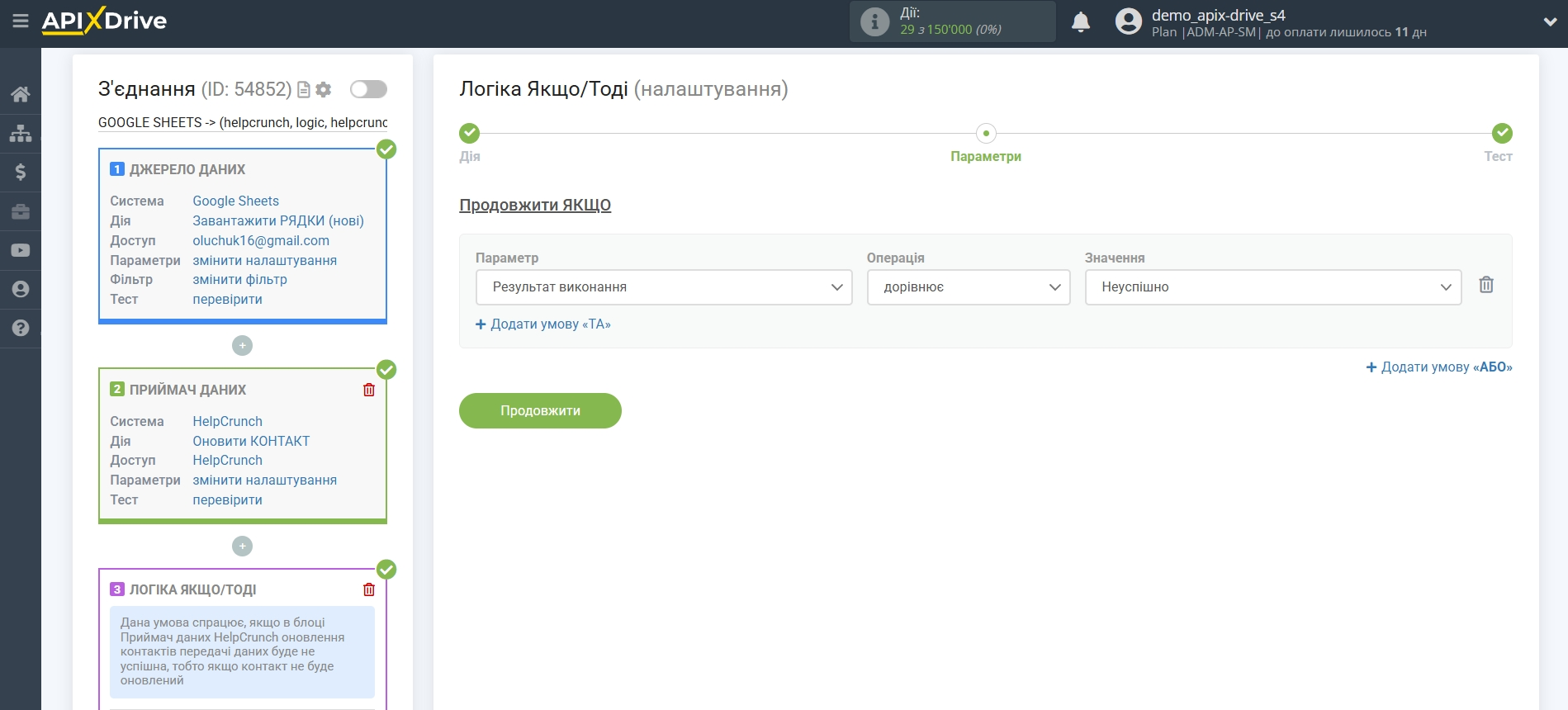Click HelpCrunch system link

click(227, 421)
